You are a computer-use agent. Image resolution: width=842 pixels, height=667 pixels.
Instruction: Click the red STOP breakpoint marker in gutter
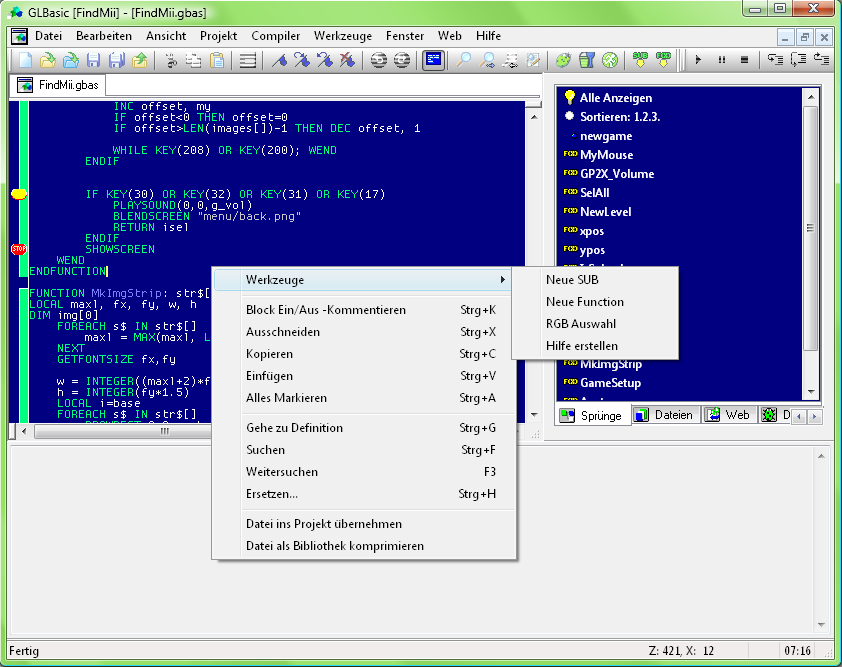(x=18, y=249)
